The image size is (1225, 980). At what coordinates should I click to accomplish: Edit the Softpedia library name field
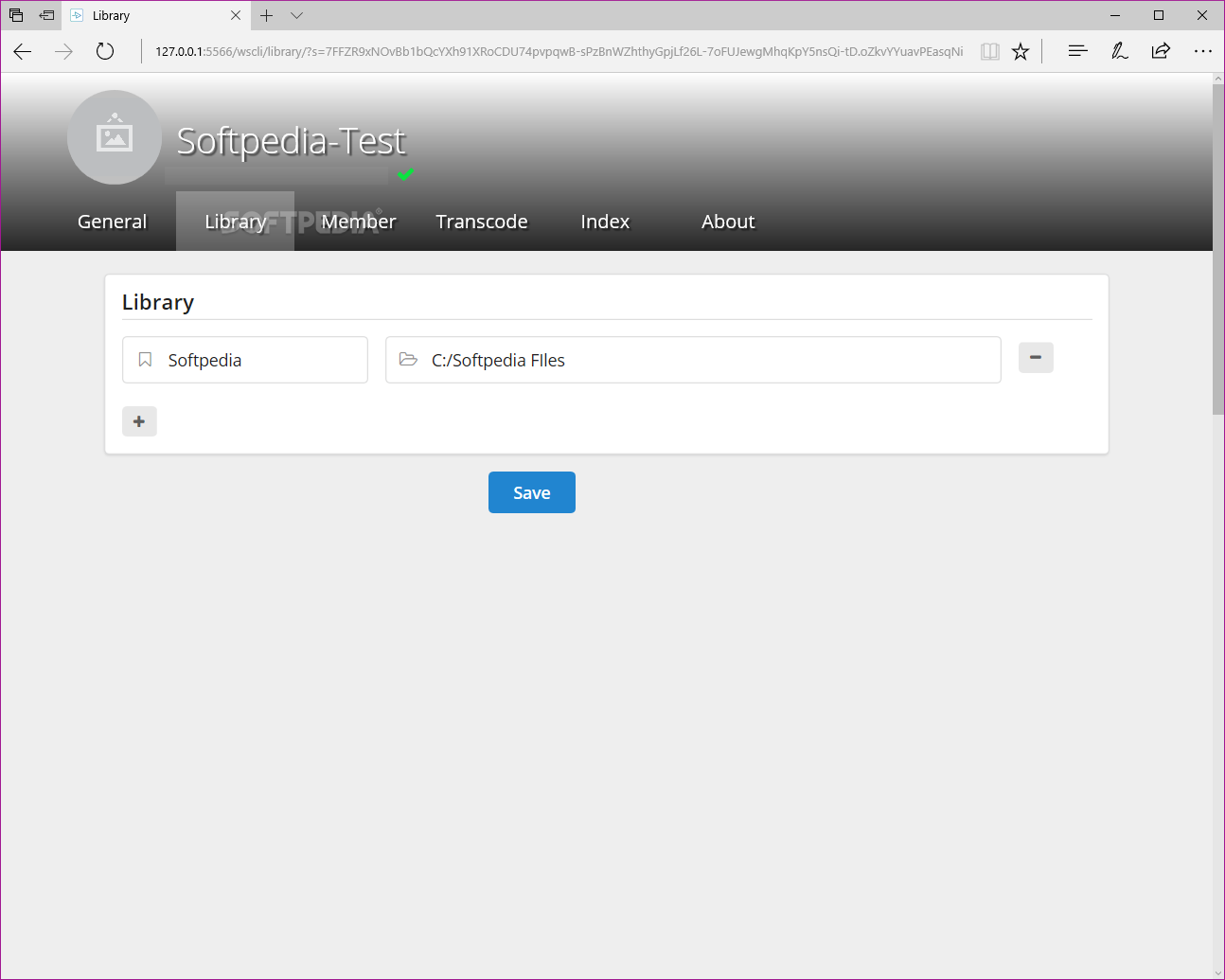click(x=245, y=360)
